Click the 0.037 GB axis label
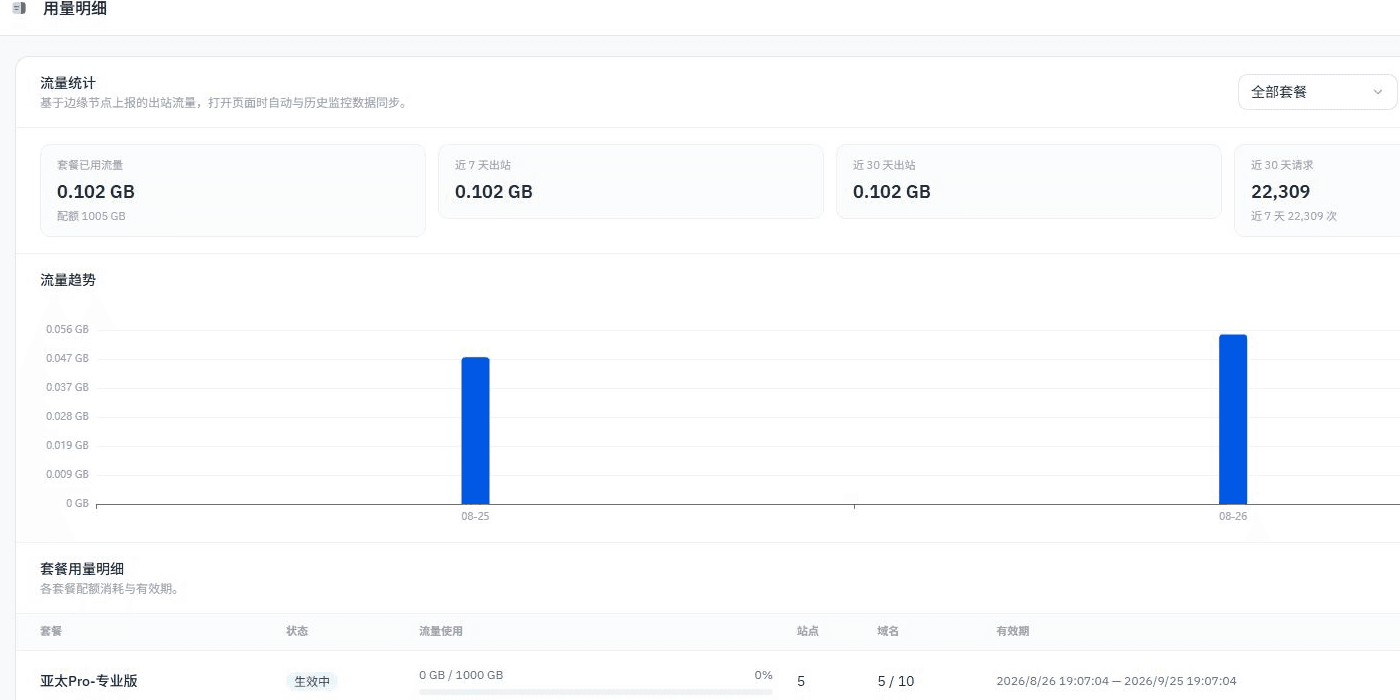 (x=67, y=387)
